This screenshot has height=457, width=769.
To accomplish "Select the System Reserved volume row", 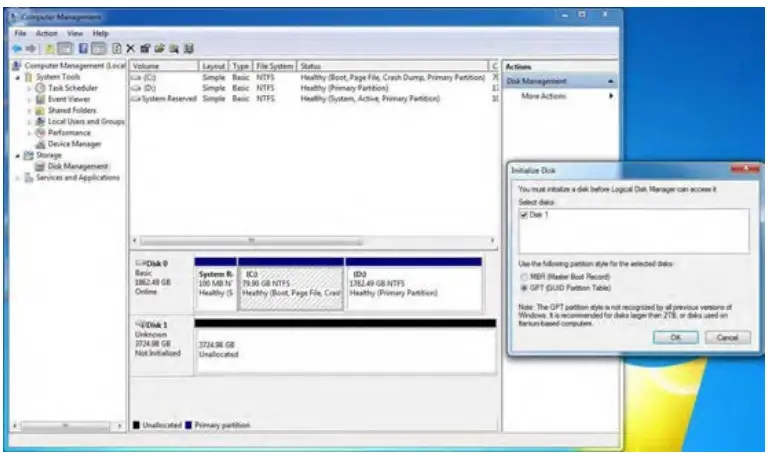I will (314, 99).
